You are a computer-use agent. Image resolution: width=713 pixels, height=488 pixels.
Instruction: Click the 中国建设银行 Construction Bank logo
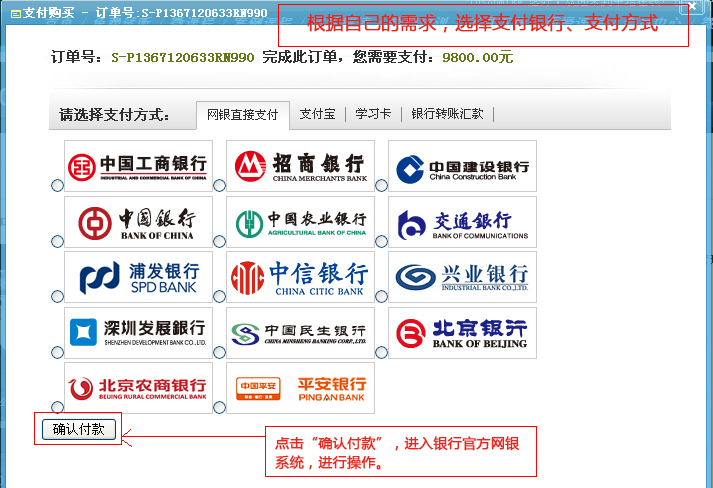[x=462, y=166]
